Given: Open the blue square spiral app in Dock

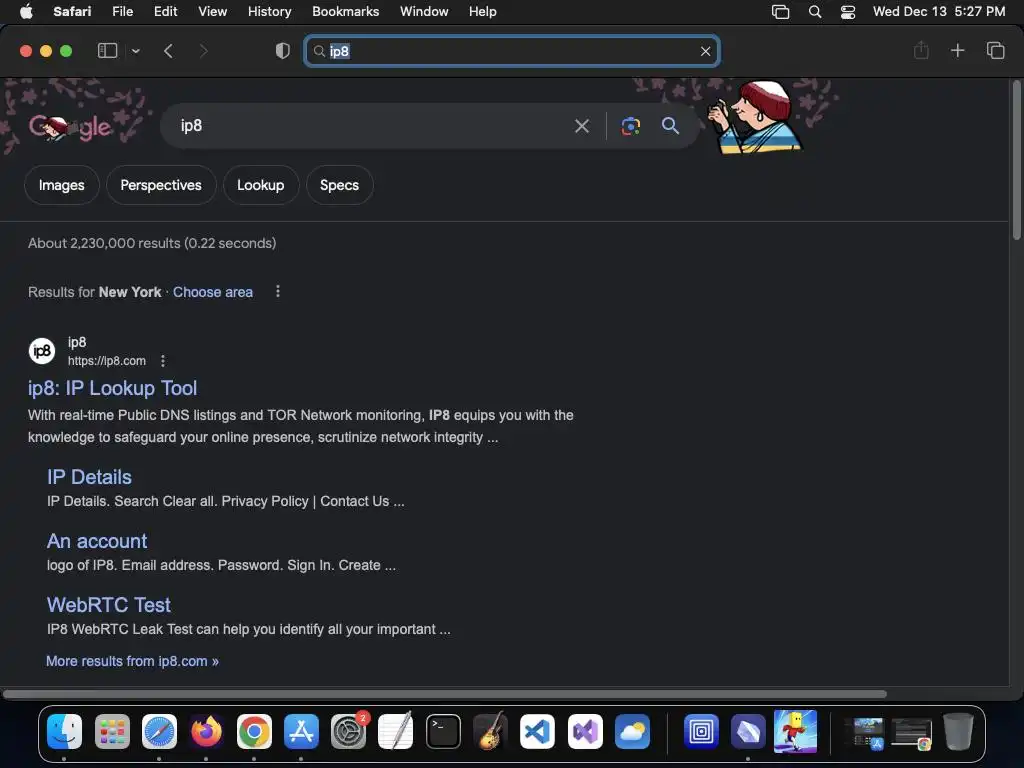Looking at the screenshot, I should click(x=701, y=731).
